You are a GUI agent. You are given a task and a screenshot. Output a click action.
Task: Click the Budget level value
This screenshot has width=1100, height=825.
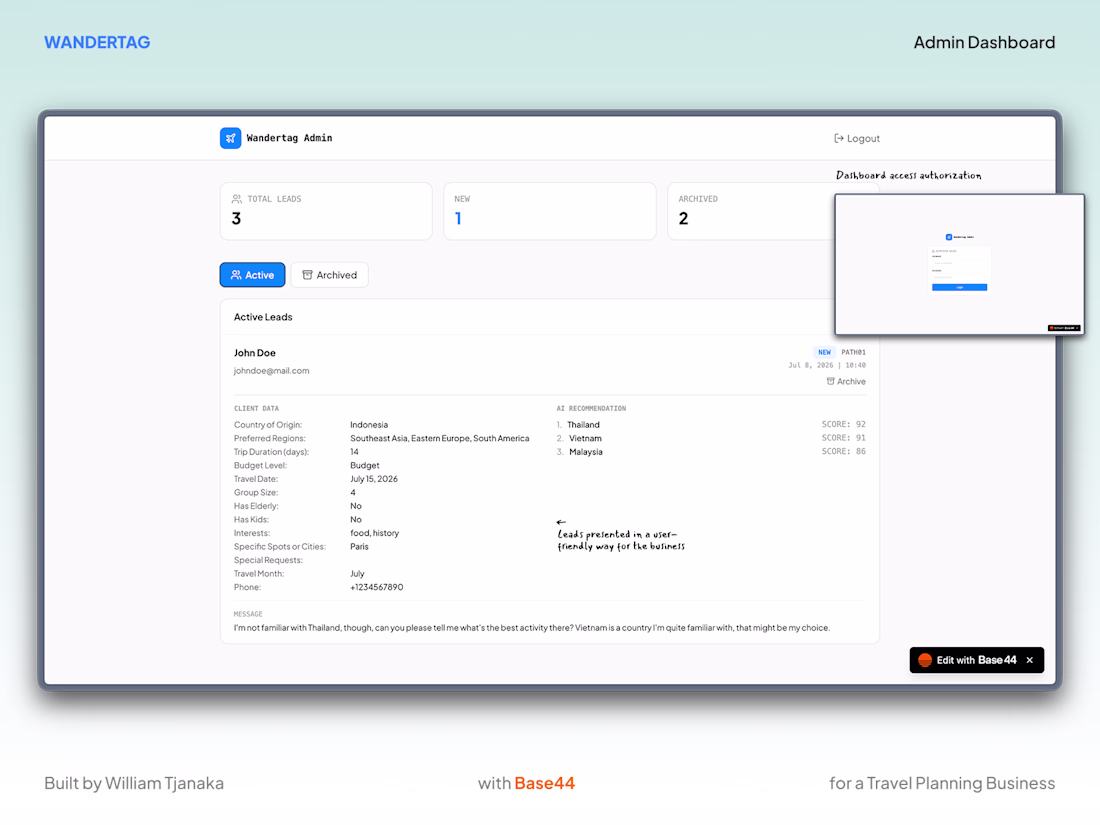[x=365, y=466]
